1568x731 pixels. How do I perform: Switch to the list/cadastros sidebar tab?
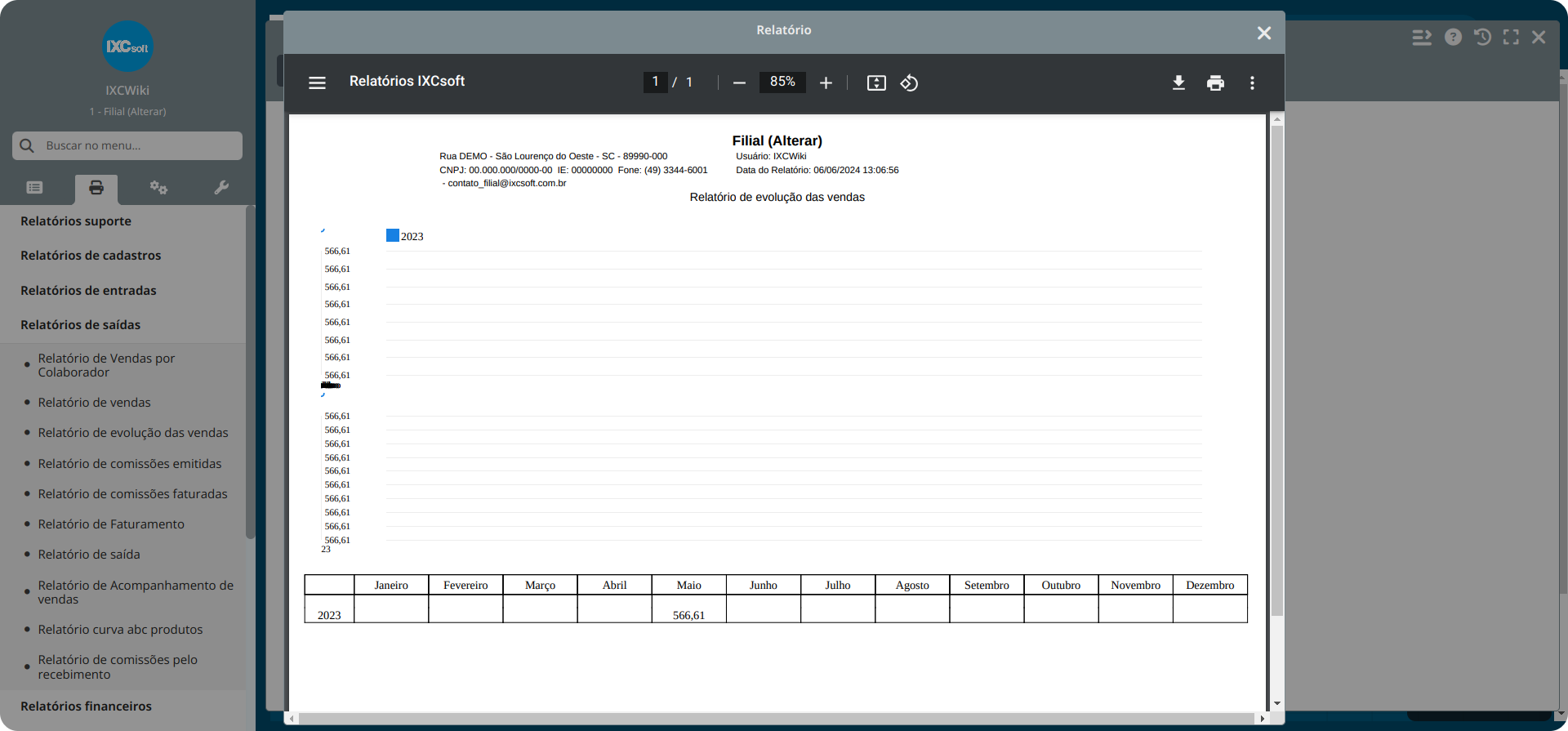[x=34, y=188]
